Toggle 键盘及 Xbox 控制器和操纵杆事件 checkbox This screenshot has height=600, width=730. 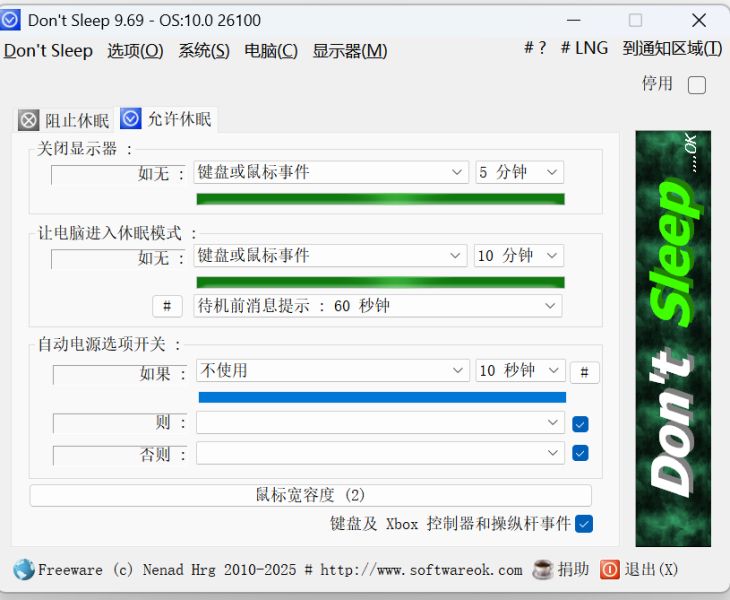[x=584, y=524]
